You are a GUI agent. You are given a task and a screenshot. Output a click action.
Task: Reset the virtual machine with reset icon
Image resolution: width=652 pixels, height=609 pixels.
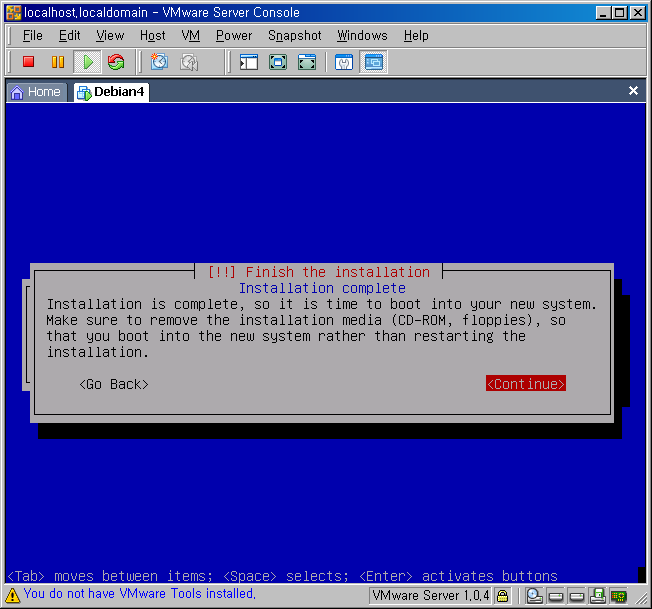(116, 62)
